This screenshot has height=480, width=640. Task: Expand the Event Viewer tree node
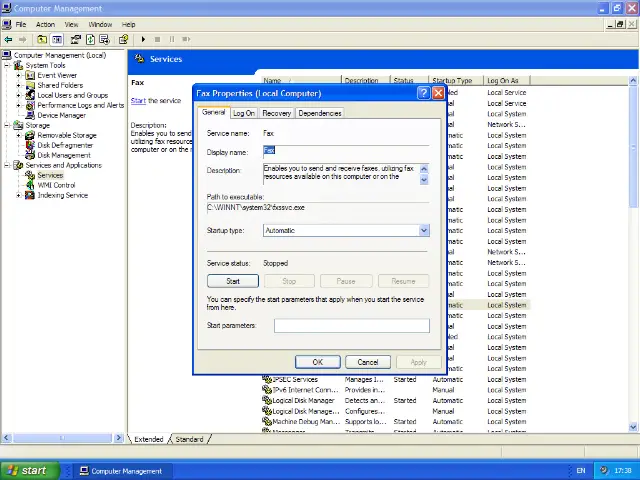coord(18,75)
